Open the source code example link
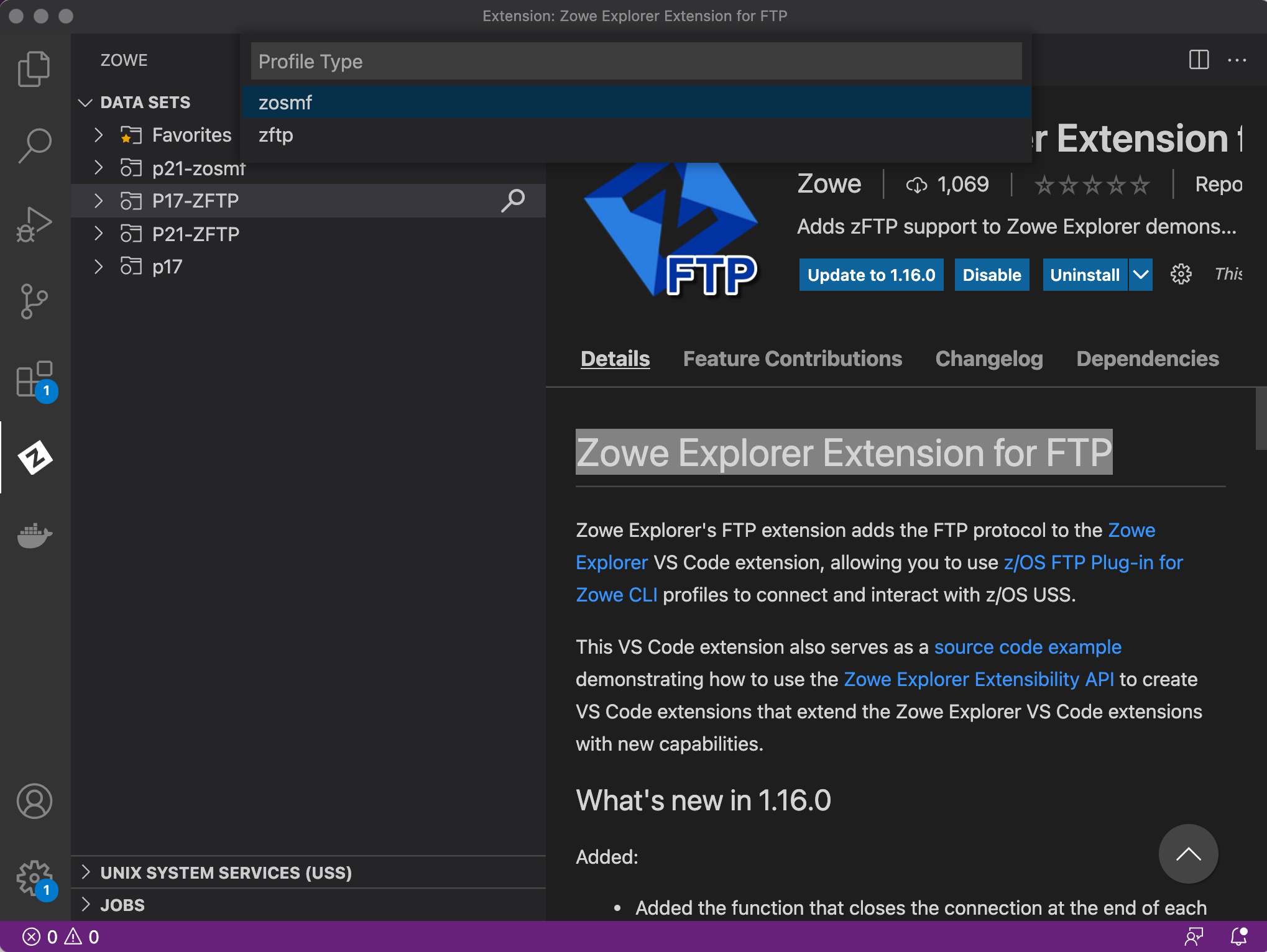1267x952 pixels. (1028, 647)
